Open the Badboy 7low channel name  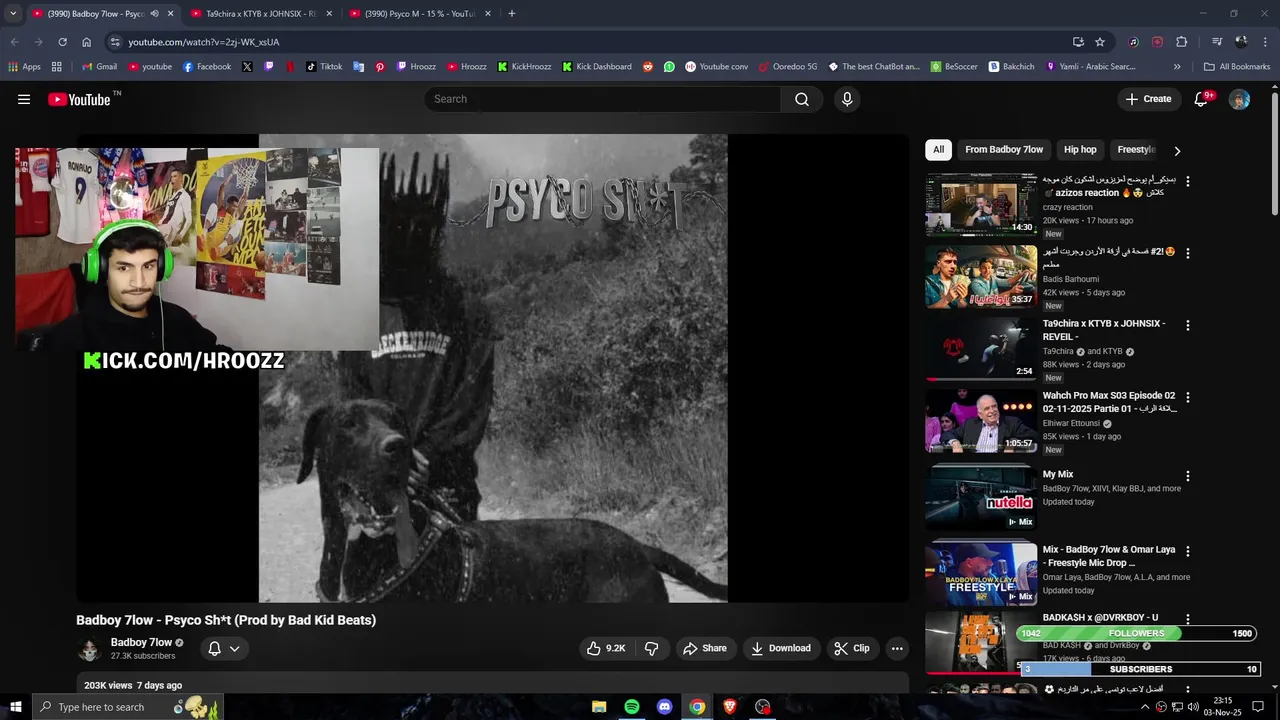click(x=141, y=642)
